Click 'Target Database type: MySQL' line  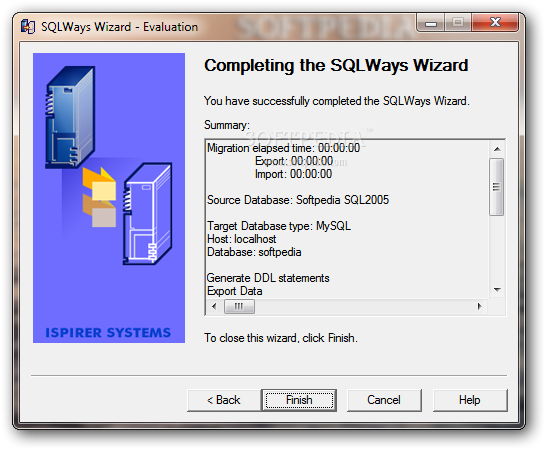pyautogui.click(x=279, y=226)
